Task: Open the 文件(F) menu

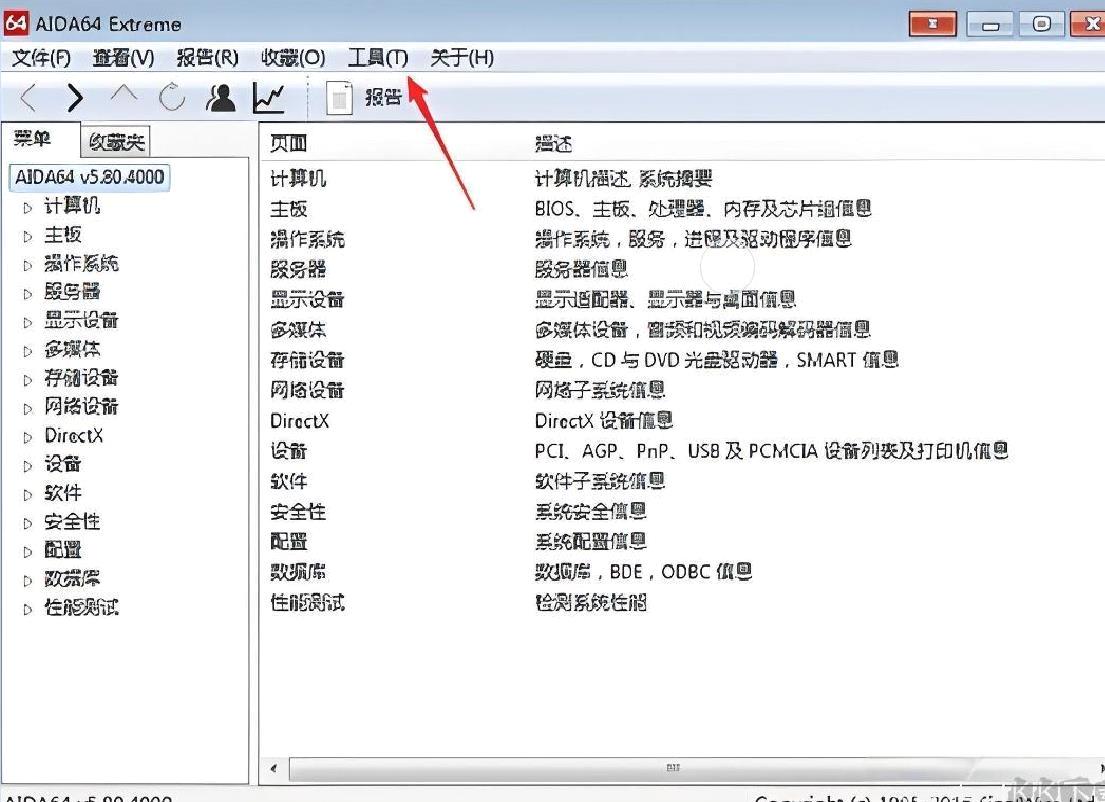Action: coord(42,58)
